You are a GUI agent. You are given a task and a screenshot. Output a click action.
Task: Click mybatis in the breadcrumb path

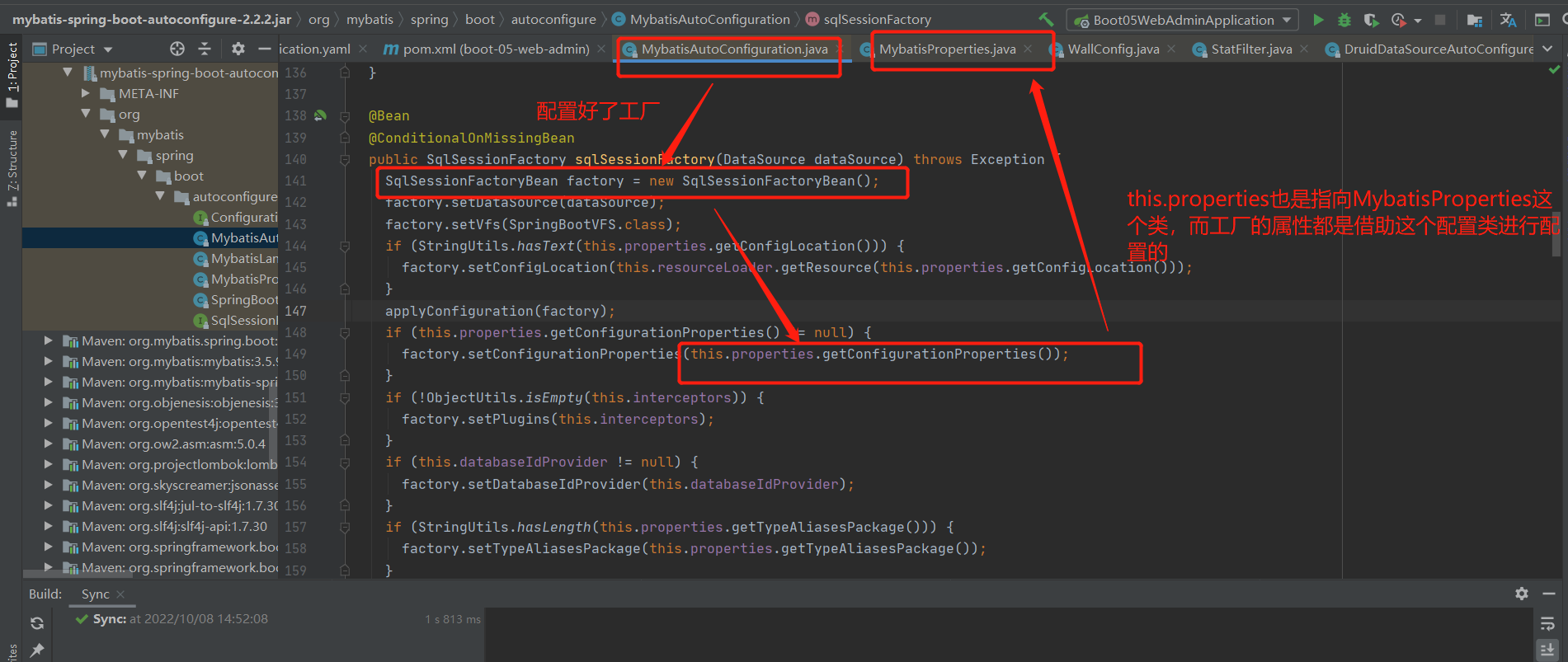pyautogui.click(x=370, y=19)
